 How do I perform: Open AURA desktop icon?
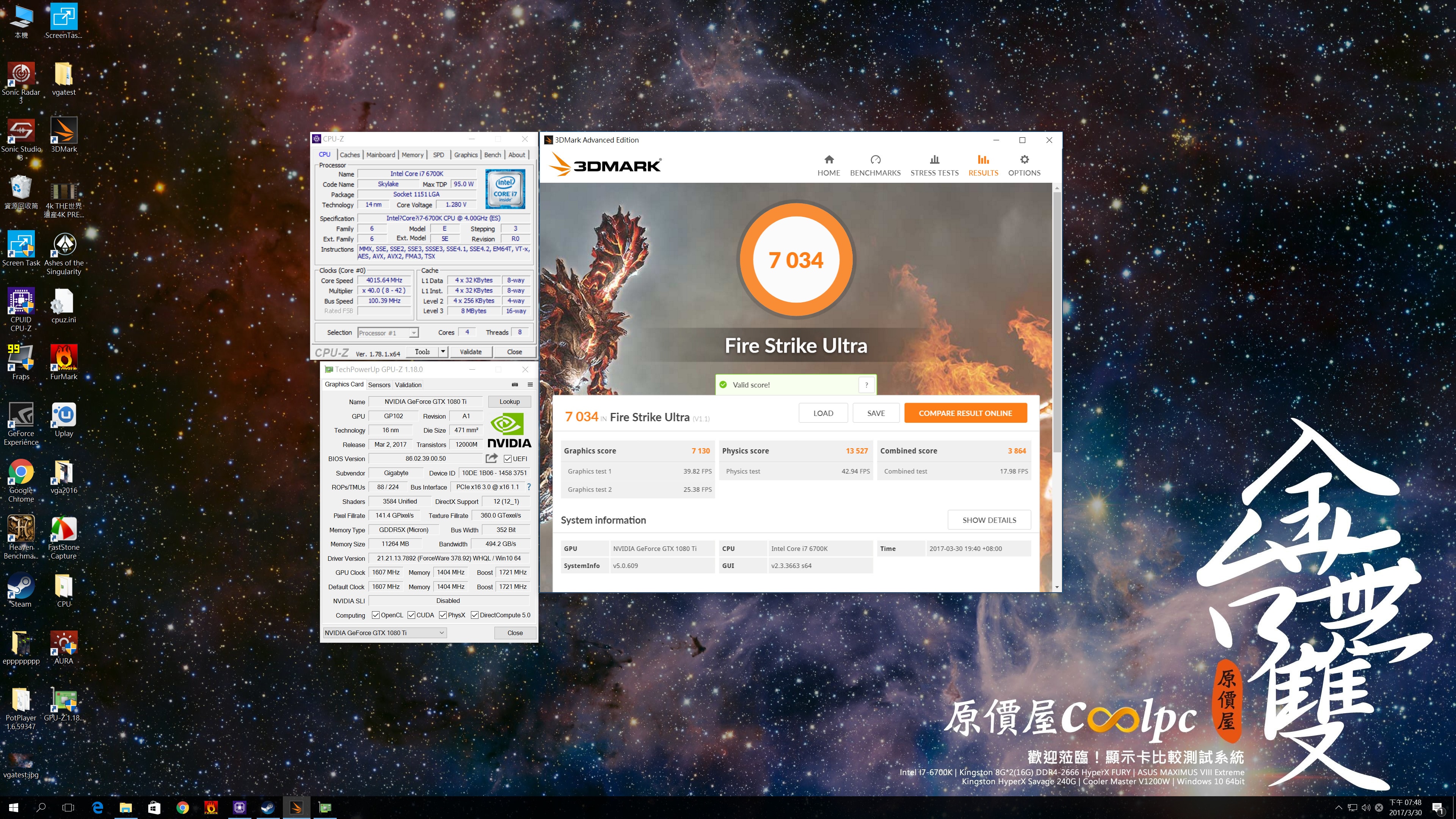tap(64, 648)
